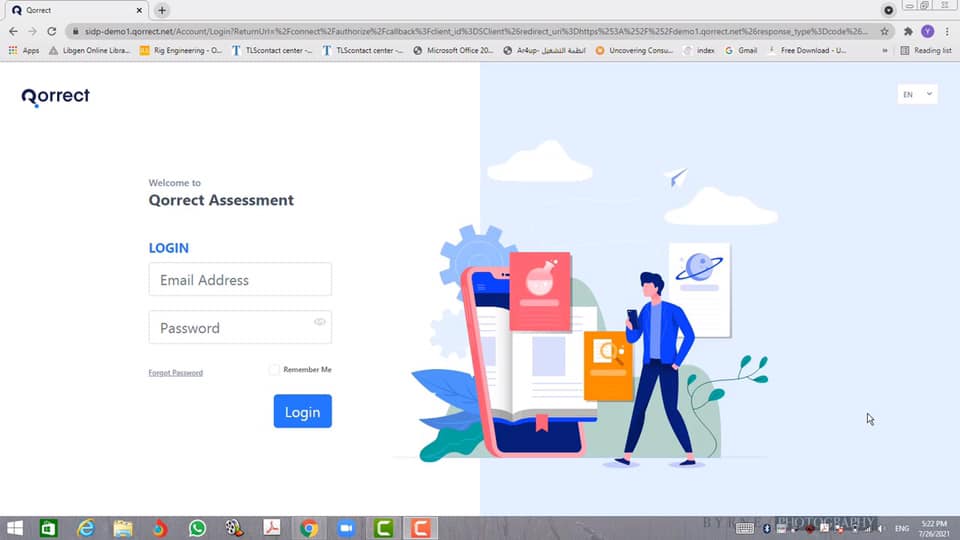Image resolution: width=960 pixels, height=540 pixels.
Task: Open a new browser tab
Action: pos(162,10)
